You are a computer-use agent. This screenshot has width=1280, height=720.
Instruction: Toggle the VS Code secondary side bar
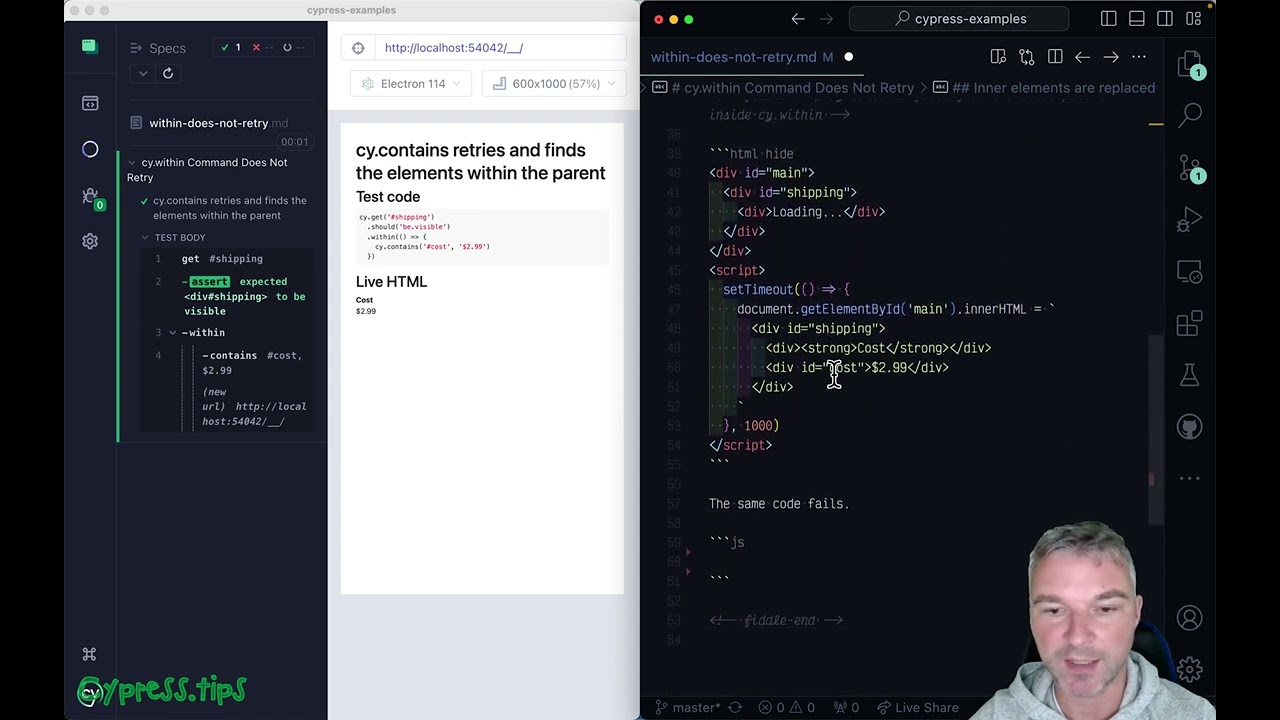pyautogui.click(x=1165, y=19)
